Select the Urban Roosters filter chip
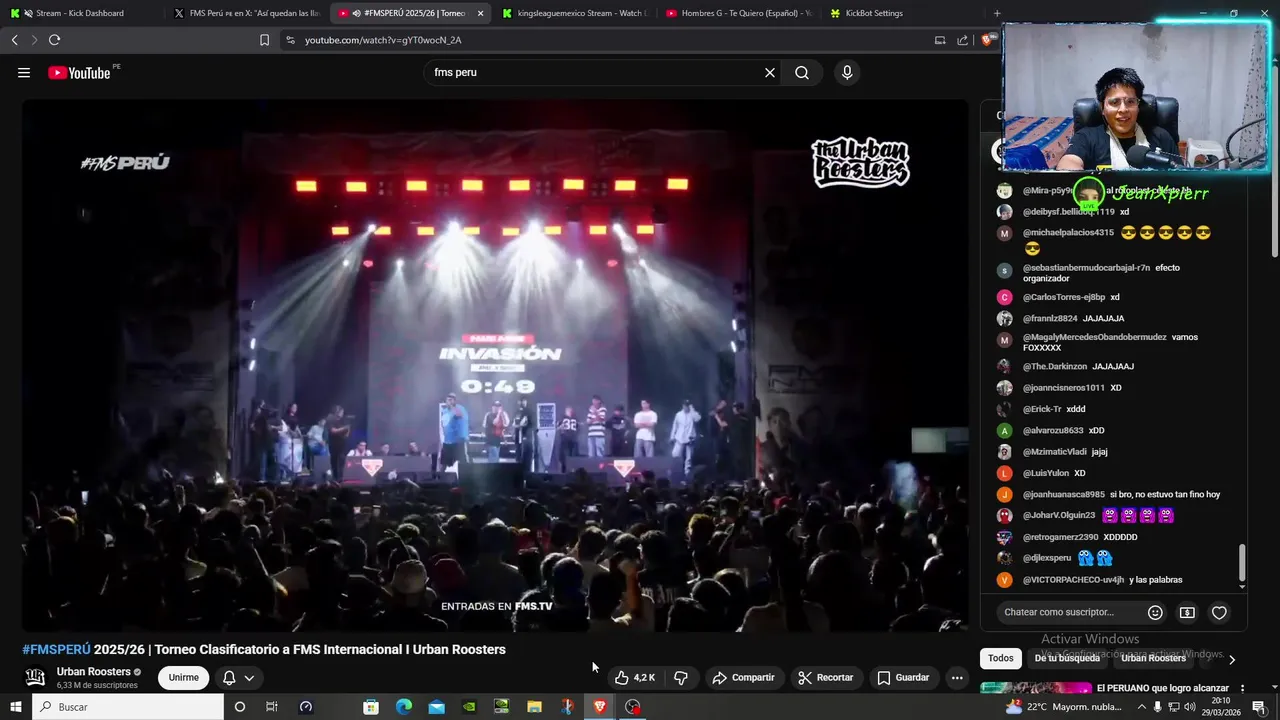The width and height of the screenshot is (1280, 720). click(x=1153, y=658)
